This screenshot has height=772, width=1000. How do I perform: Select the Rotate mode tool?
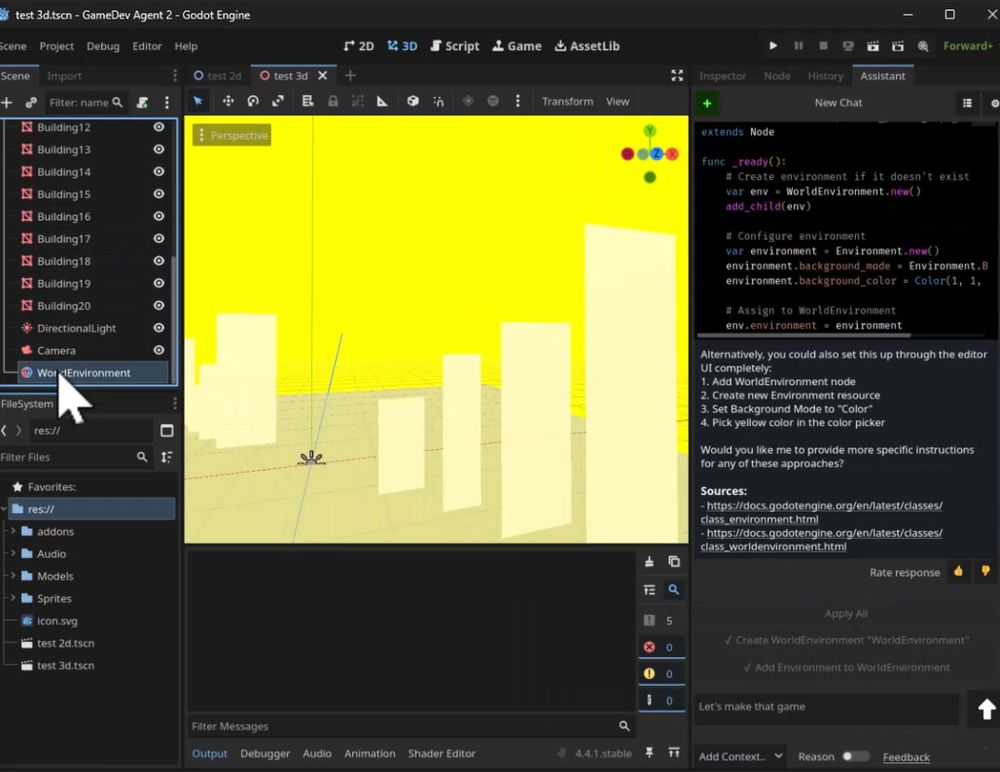253,101
